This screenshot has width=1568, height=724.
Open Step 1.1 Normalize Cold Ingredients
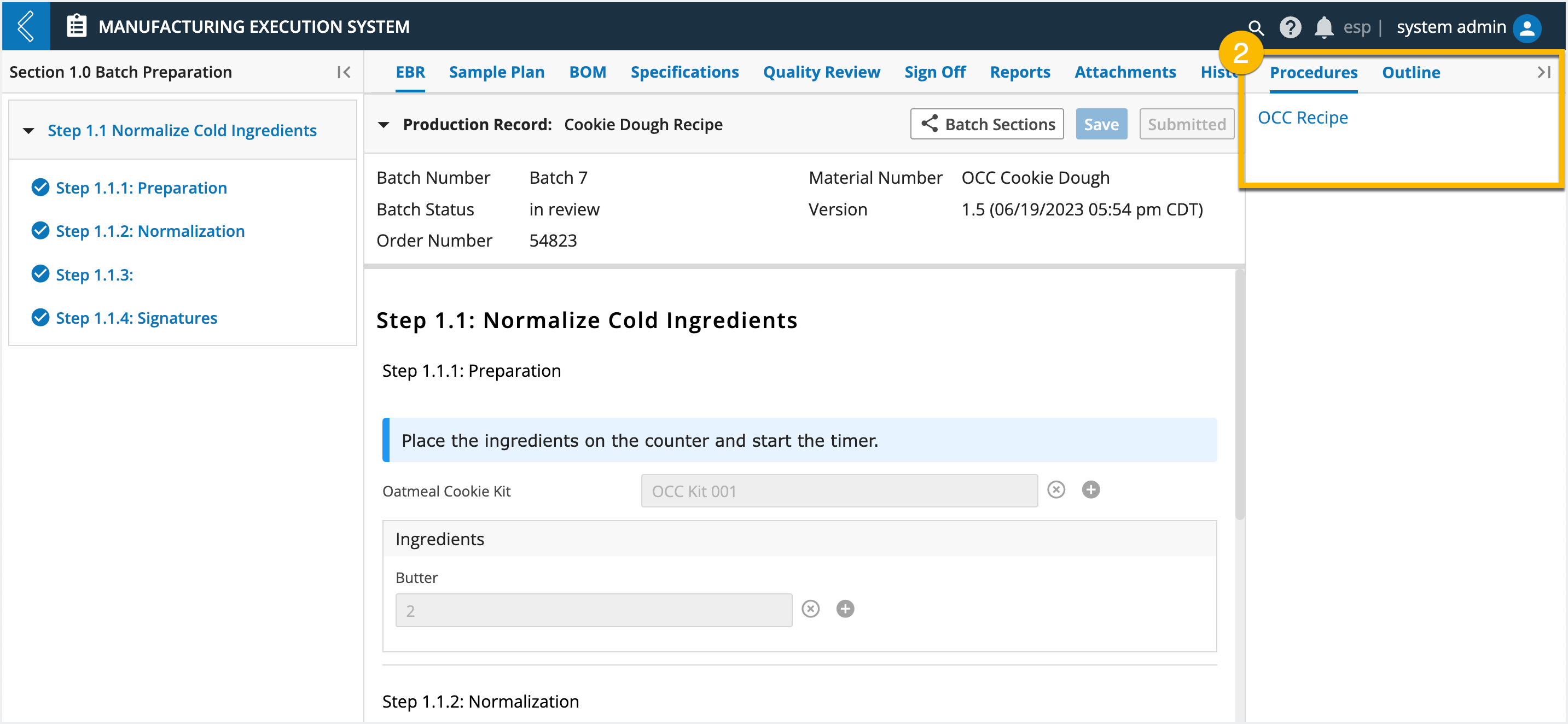[182, 130]
